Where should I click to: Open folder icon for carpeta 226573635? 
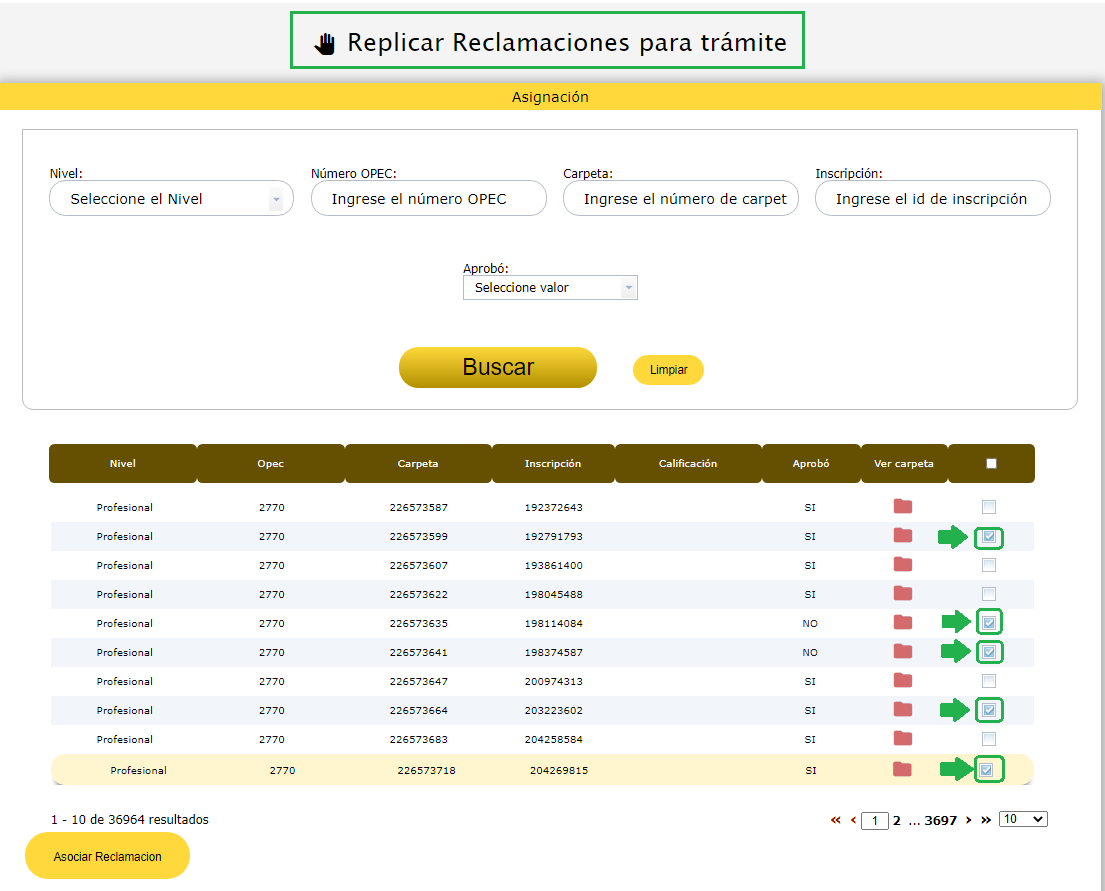tap(903, 622)
